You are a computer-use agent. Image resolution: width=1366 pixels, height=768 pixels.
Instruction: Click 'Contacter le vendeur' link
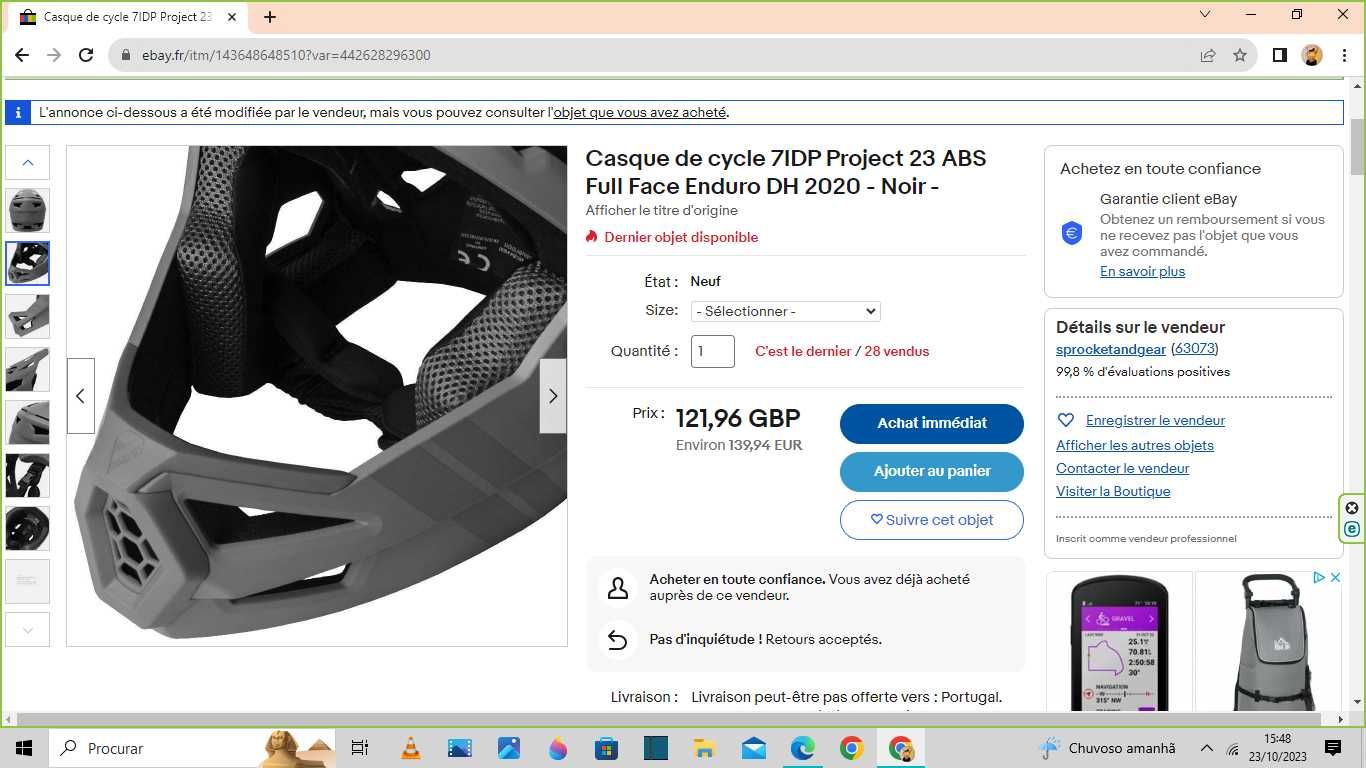1123,468
